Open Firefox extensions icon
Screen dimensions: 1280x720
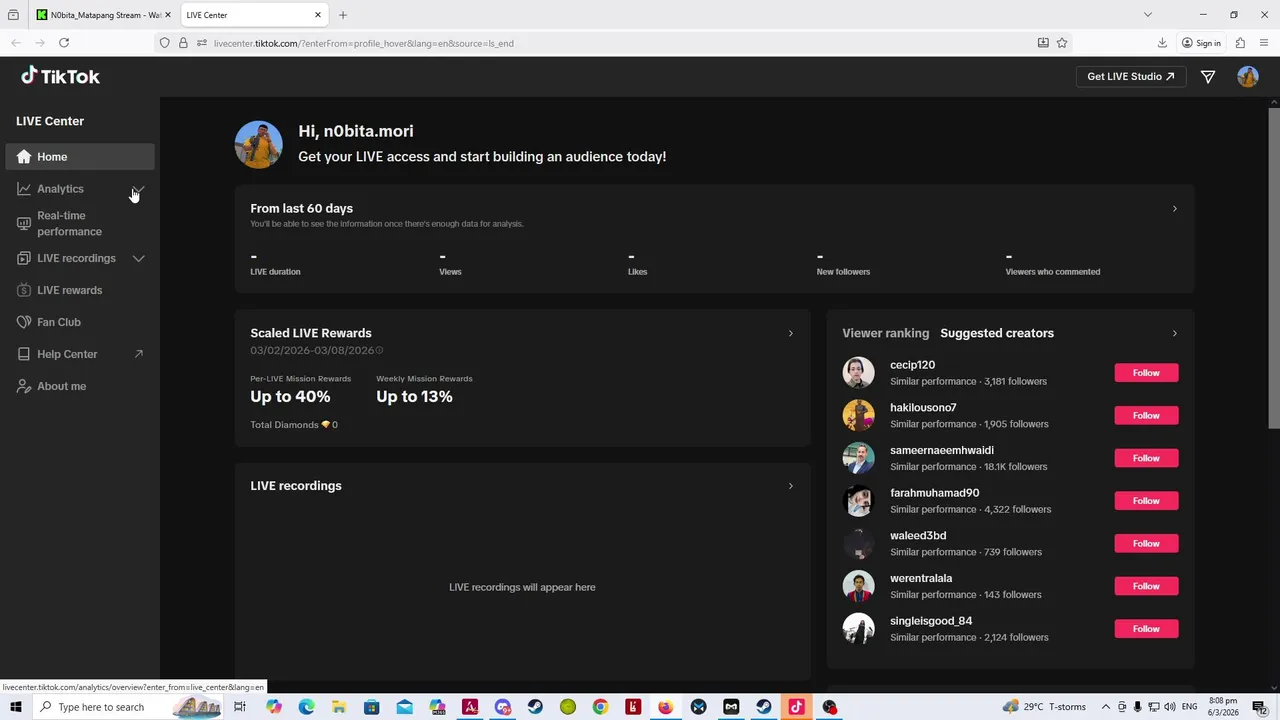pyautogui.click(x=1240, y=43)
